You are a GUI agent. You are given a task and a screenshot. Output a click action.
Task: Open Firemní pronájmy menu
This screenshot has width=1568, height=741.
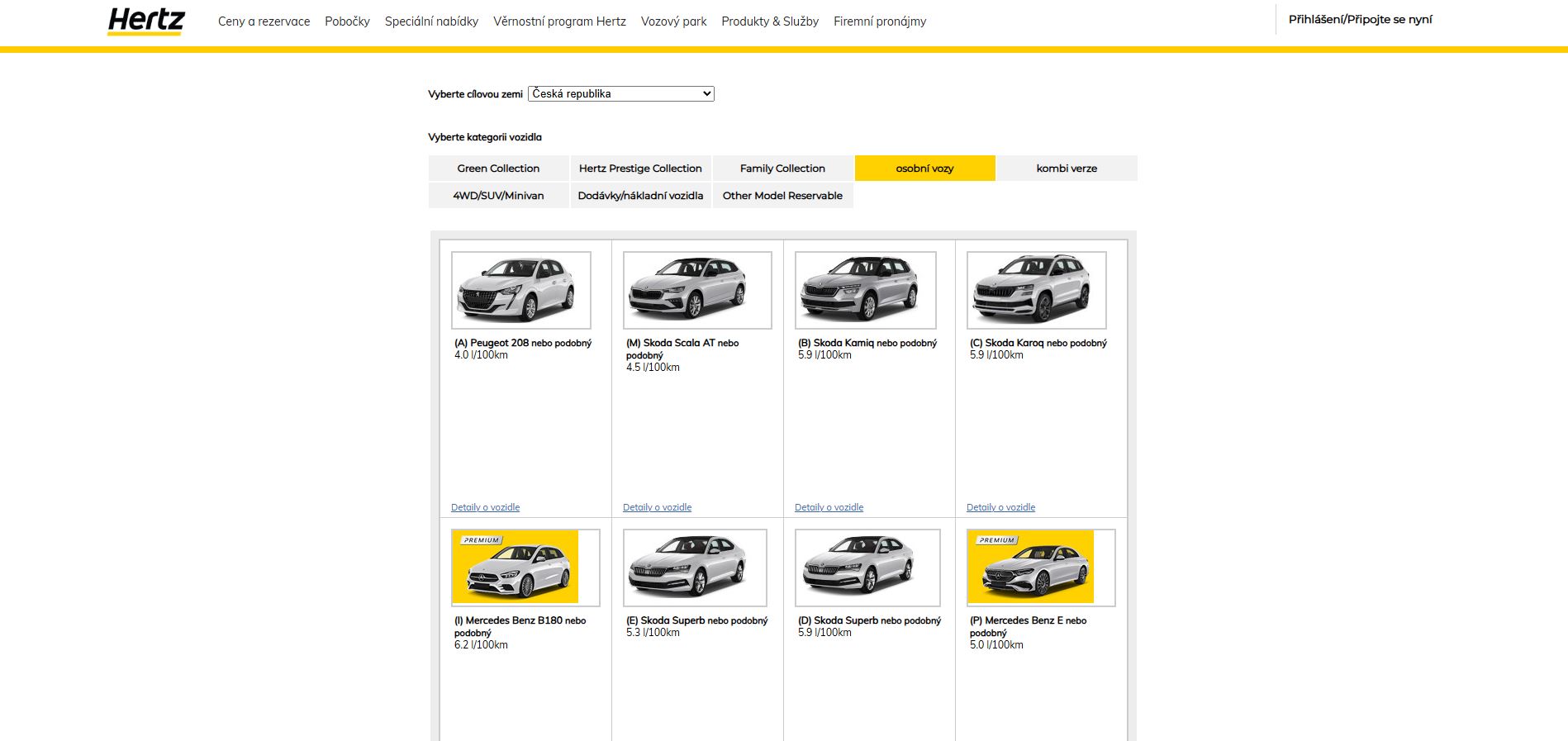[880, 21]
